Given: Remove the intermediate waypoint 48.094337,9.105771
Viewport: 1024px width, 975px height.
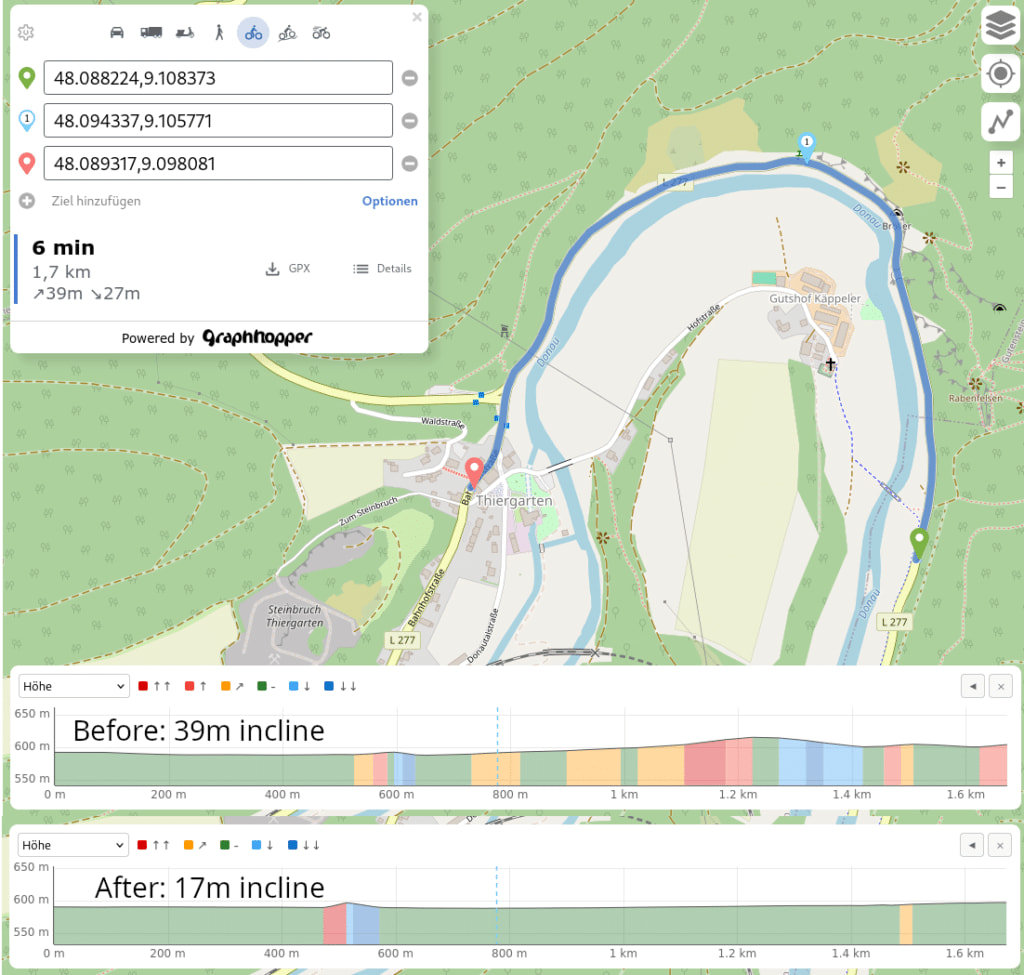Looking at the screenshot, I should [410, 121].
